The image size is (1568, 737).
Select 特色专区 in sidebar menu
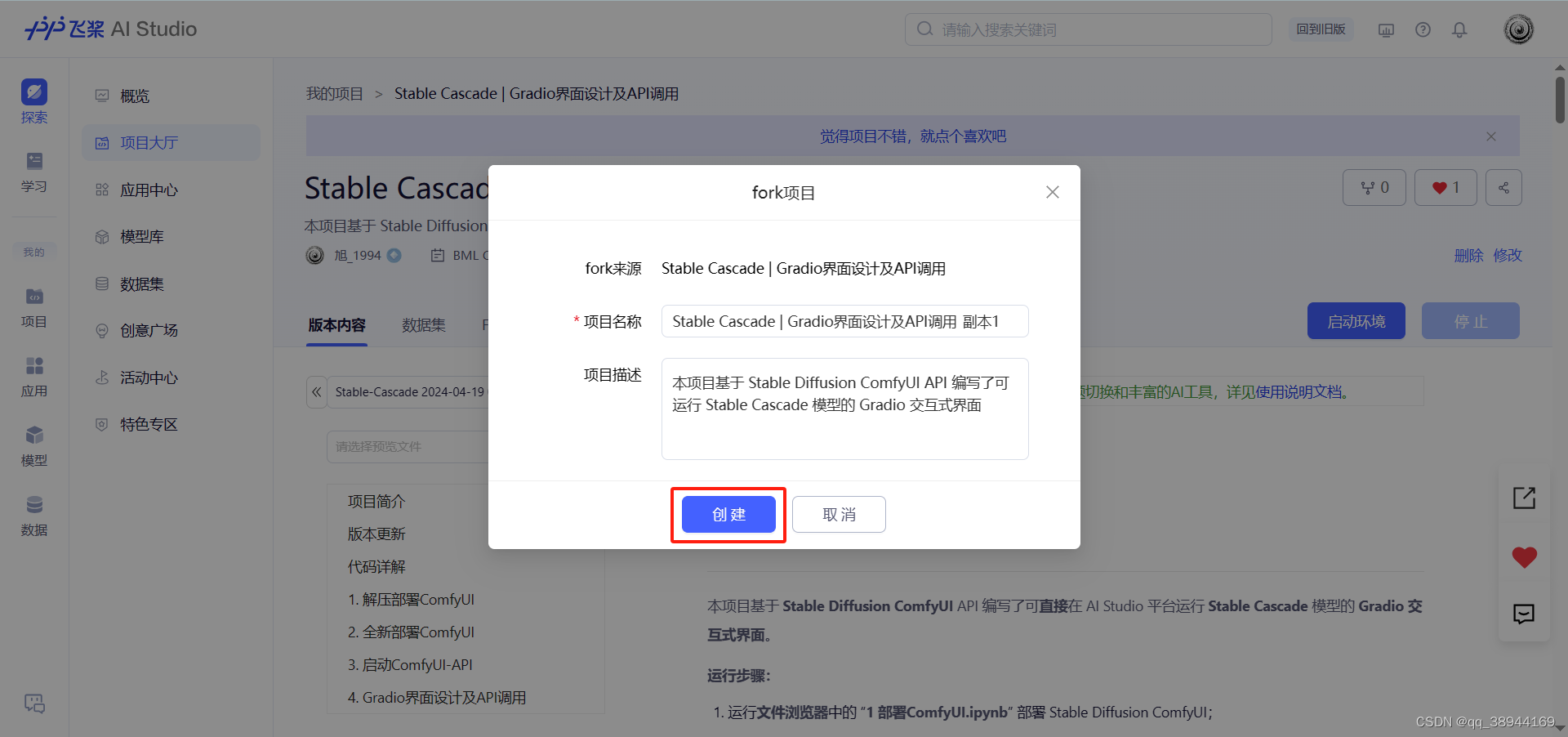point(171,425)
